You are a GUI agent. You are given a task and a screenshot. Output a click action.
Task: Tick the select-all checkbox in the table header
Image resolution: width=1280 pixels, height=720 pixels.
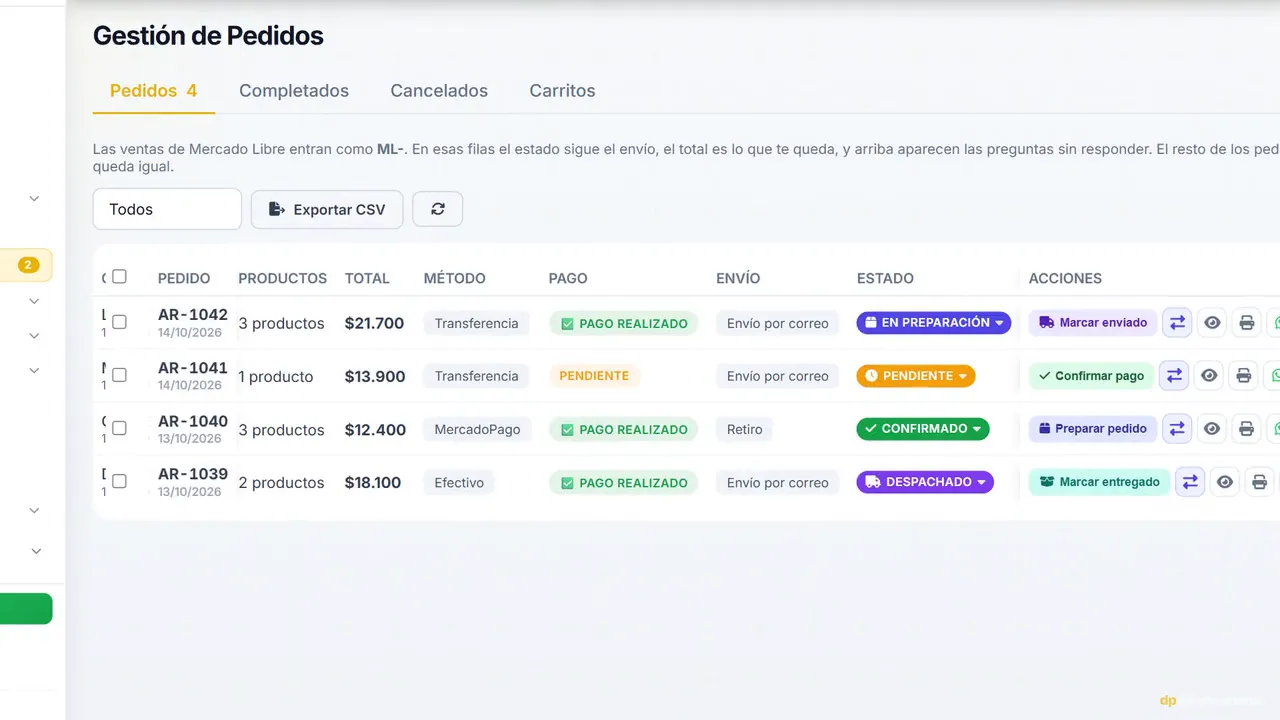119,277
